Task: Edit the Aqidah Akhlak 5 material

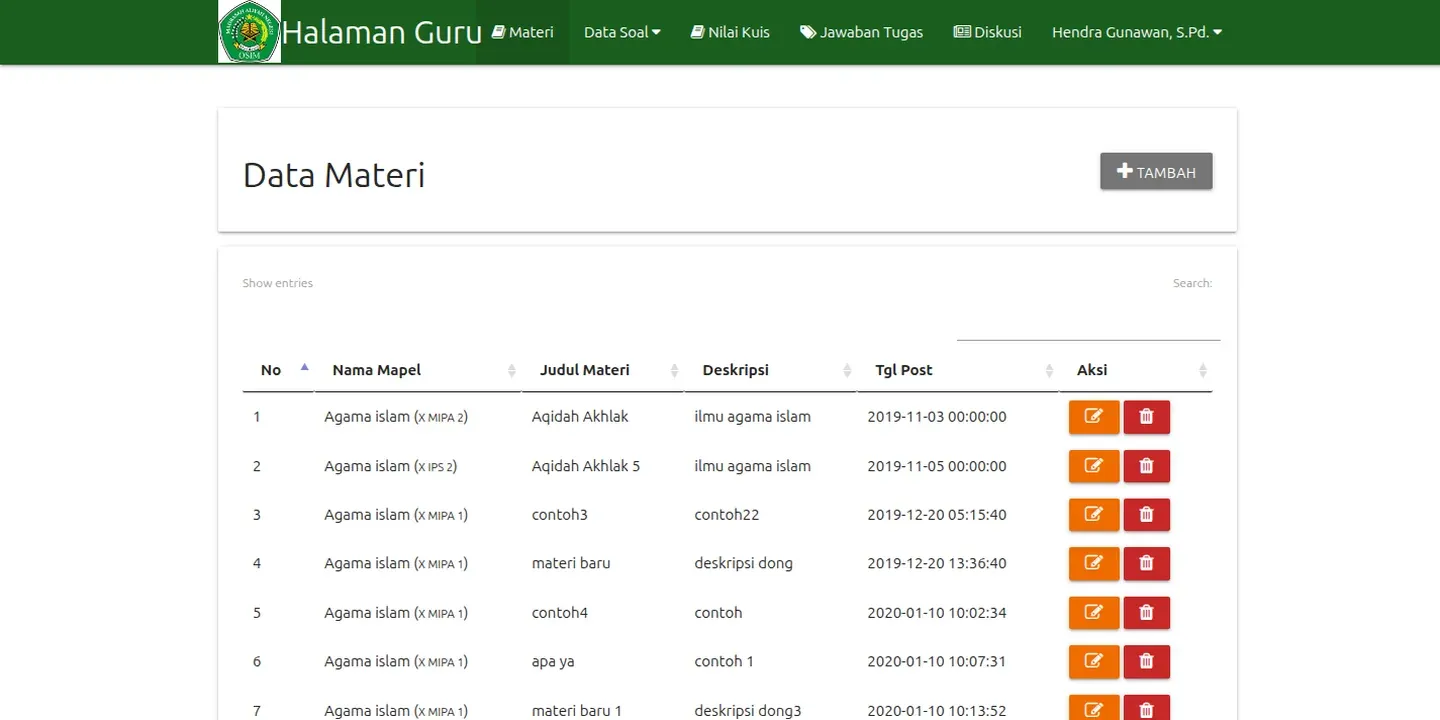Action: [1094, 466]
